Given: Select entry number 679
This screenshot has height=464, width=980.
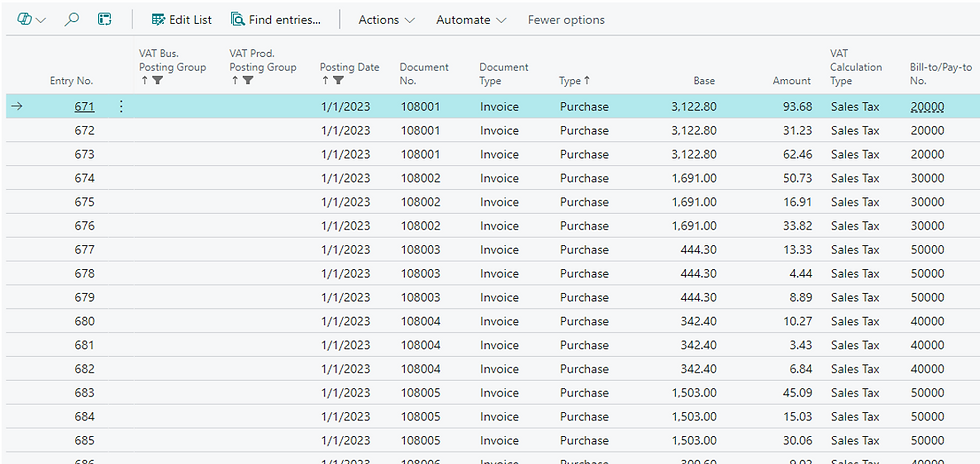Looking at the screenshot, I should tap(84, 297).
